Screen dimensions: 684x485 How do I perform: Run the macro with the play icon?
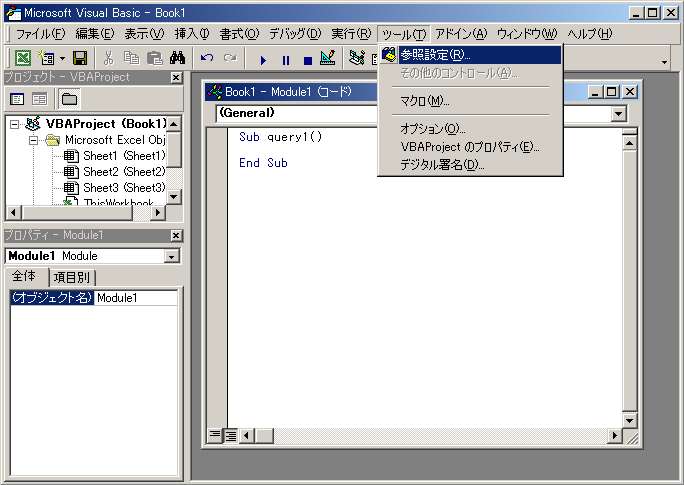(x=263, y=60)
